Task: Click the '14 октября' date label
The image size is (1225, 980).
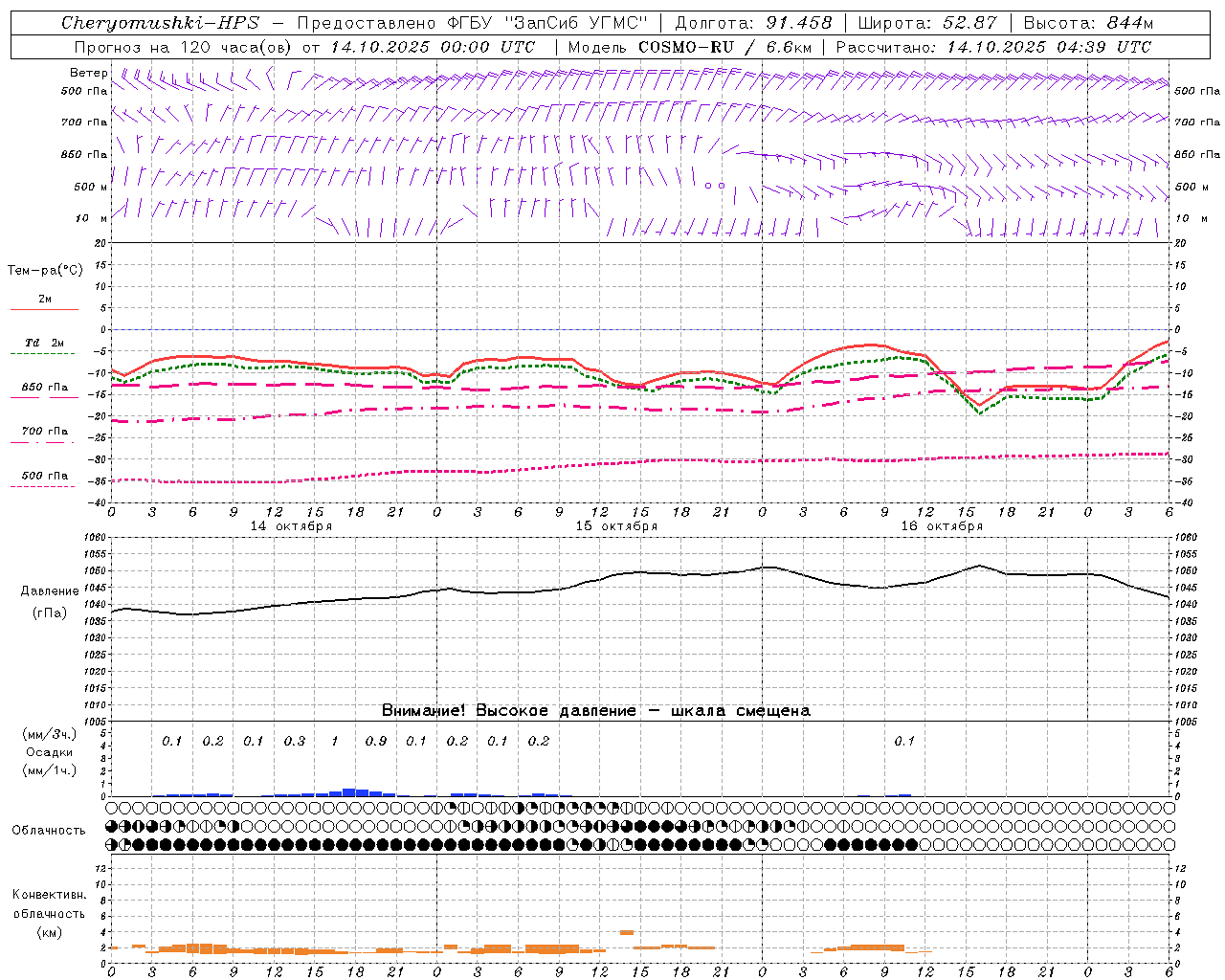Action: coord(292,526)
